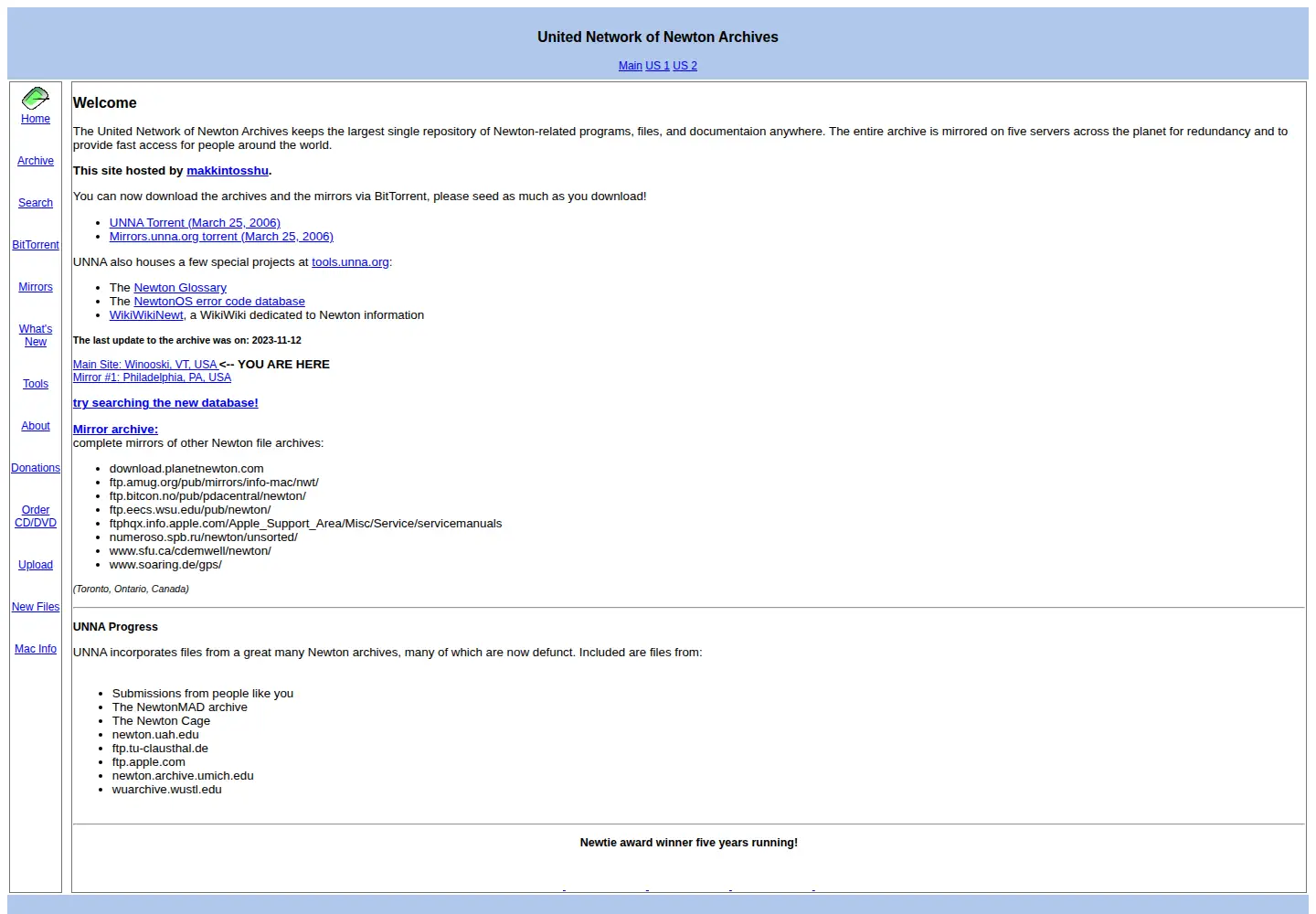Click 'try searching the new database!' link
Screen dimensions: 1316x914
coord(165,403)
